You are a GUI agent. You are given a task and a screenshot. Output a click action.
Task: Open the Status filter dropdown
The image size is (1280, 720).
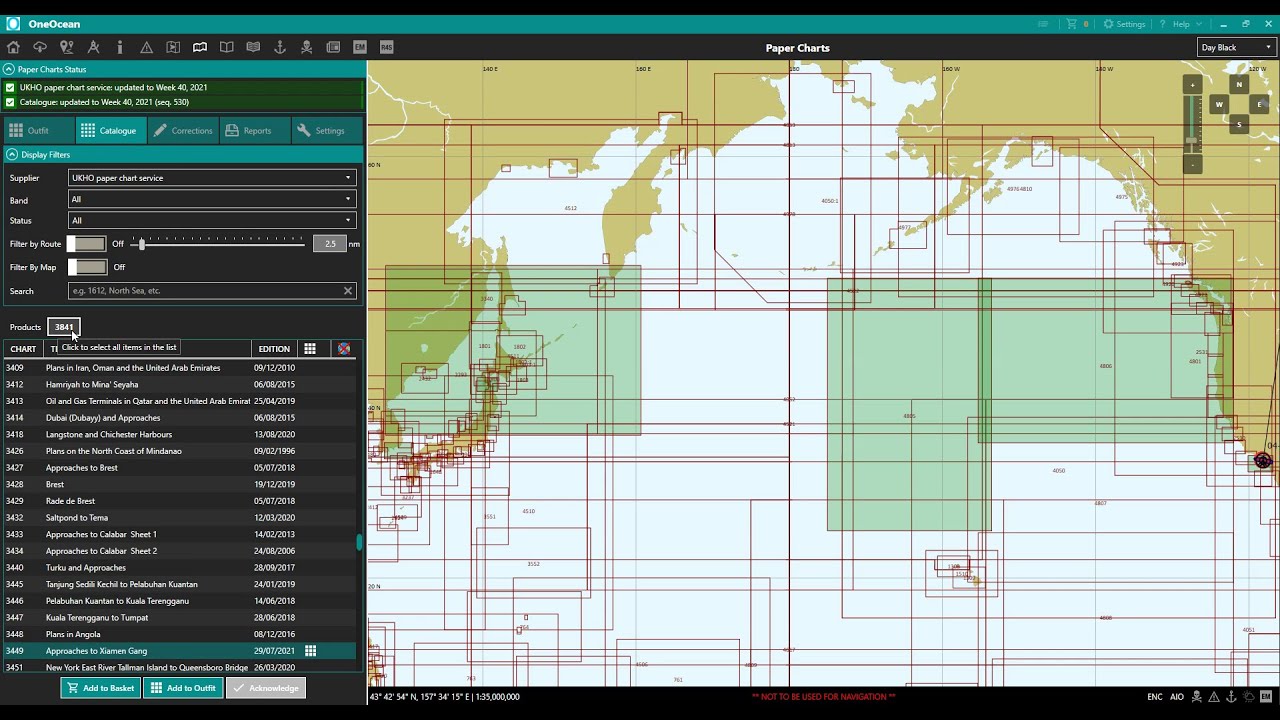click(x=212, y=220)
